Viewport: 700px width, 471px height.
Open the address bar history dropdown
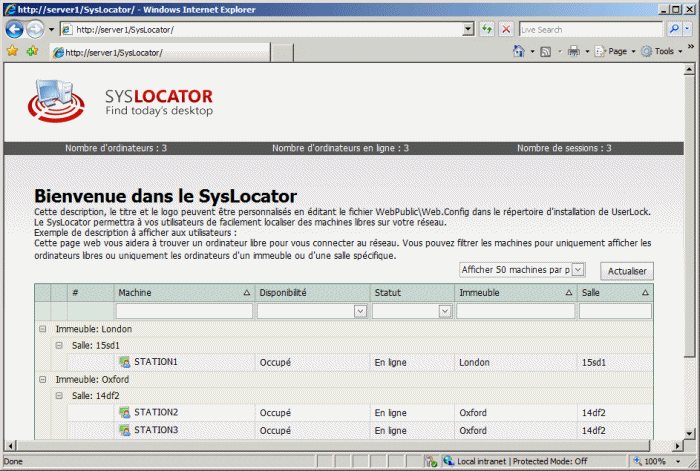pos(468,30)
